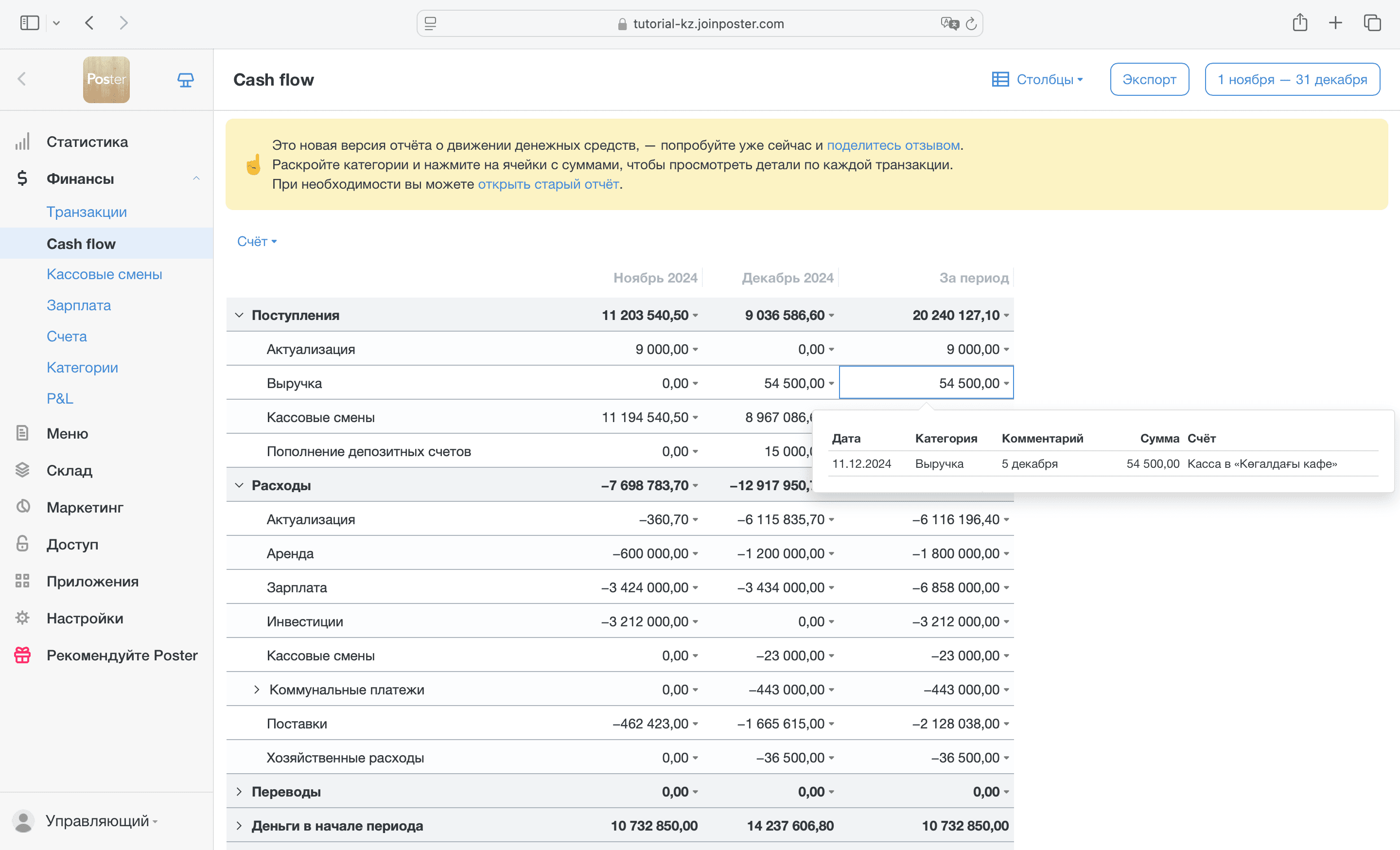Go forward with Safari's forward arrow
Screen dimensions: 1400x850
point(124,23)
